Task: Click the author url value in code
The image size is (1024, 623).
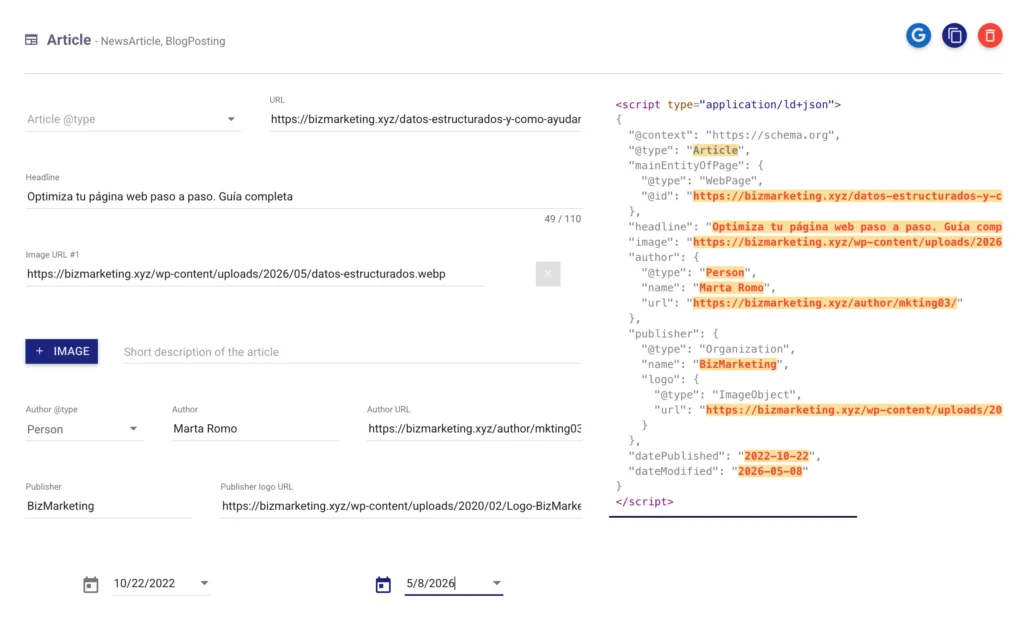Action: click(x=825, y=303)
